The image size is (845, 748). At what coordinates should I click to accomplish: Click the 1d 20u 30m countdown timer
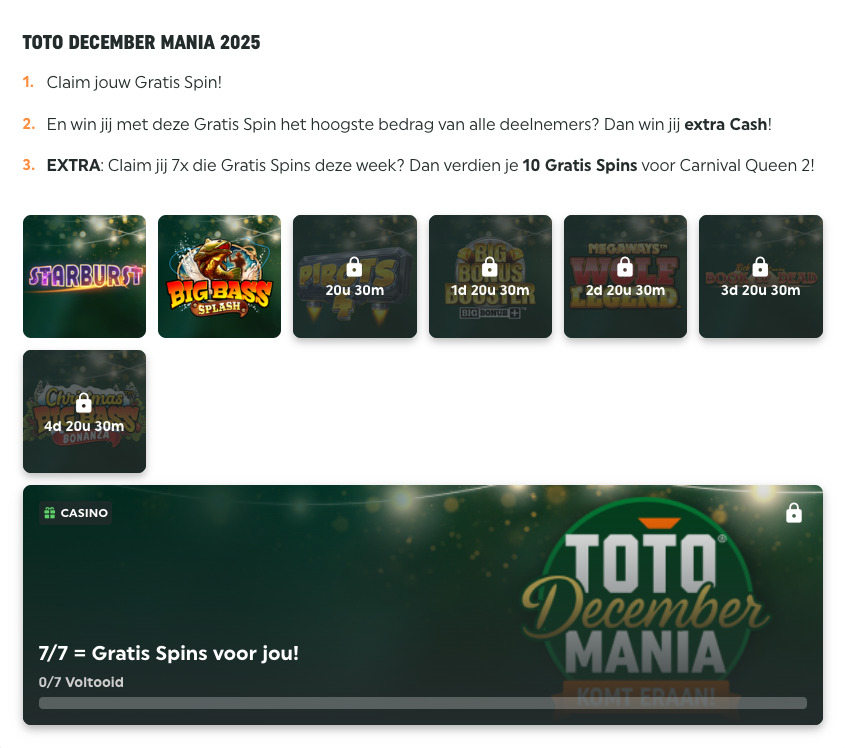490,290
